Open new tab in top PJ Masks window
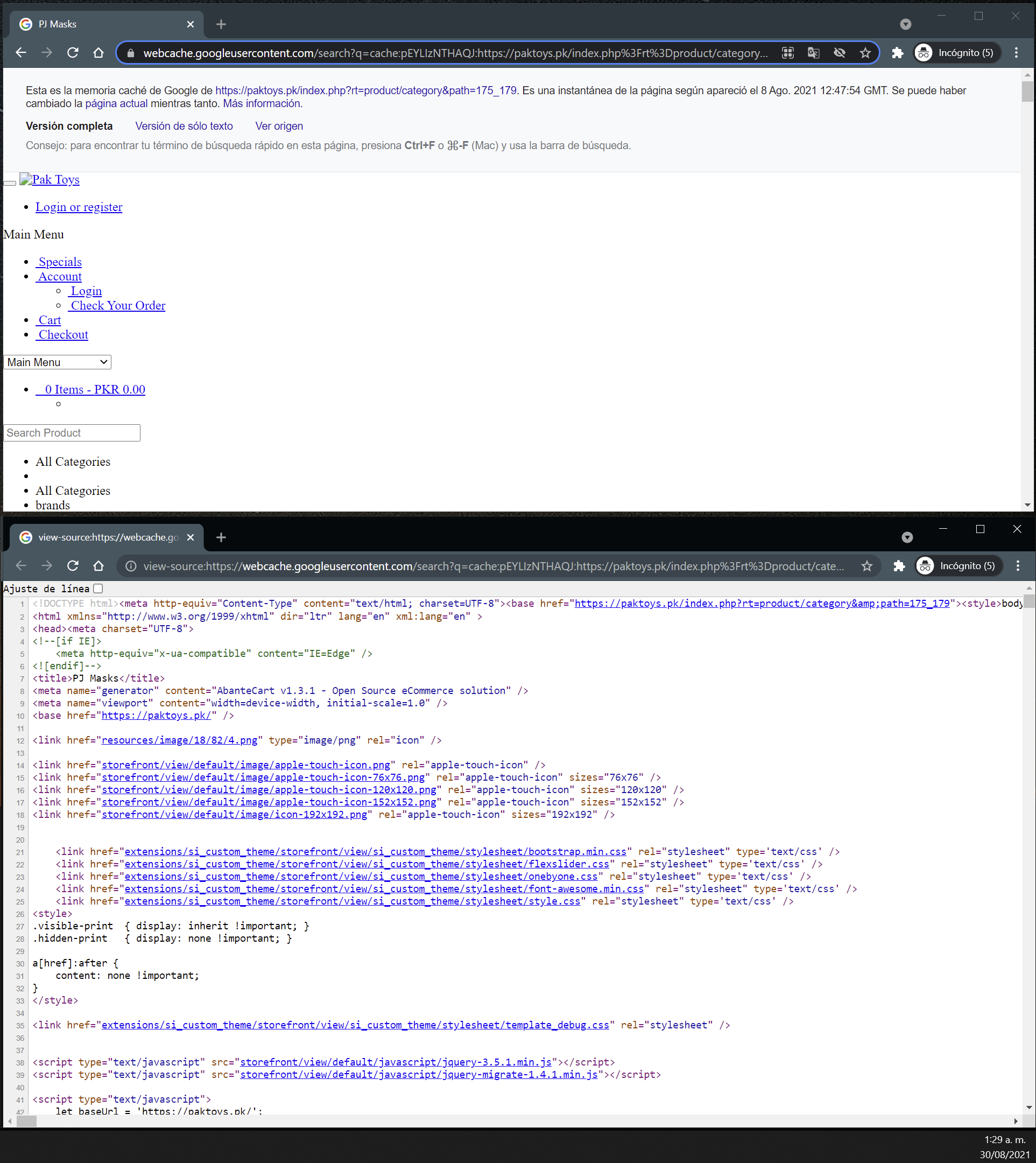This screenshot has height=1163, width=1036. (221, 24)
